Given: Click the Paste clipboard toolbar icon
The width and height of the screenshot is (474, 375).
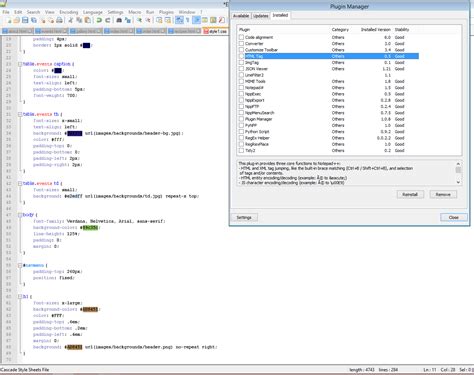Looking at the screenshot, I should coord(88,20).
